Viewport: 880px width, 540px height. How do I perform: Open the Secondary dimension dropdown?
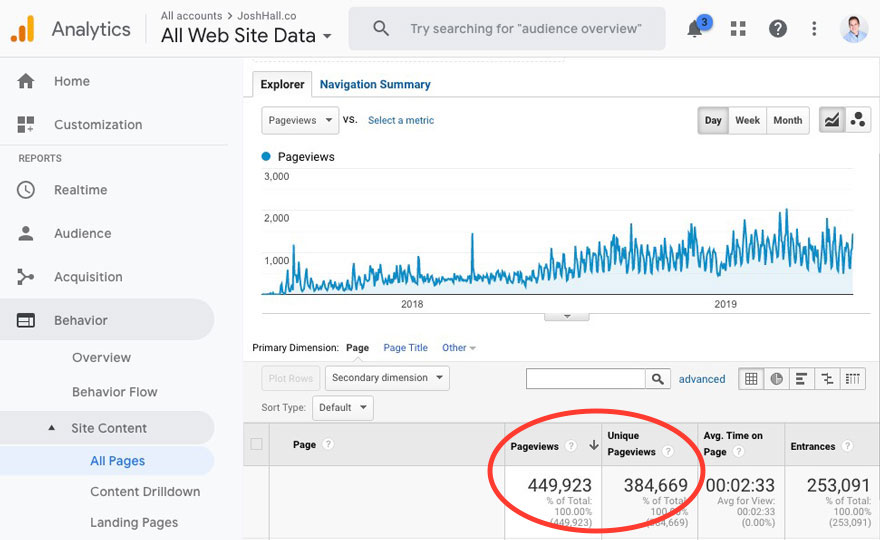(386, 378)
